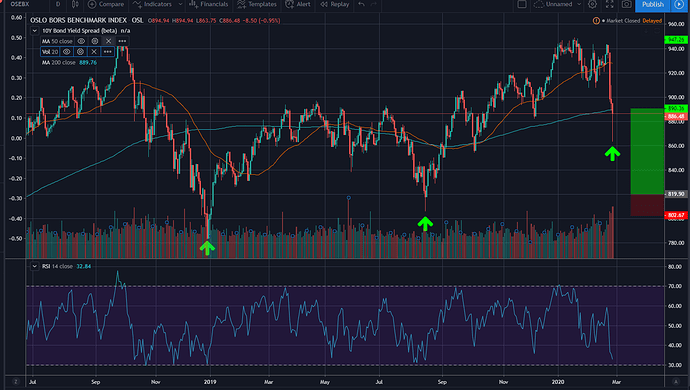Open the Unnamed layout dropdown
This screenshot has height=390, width=690.
pyautogui.click(x=558, y=4)
